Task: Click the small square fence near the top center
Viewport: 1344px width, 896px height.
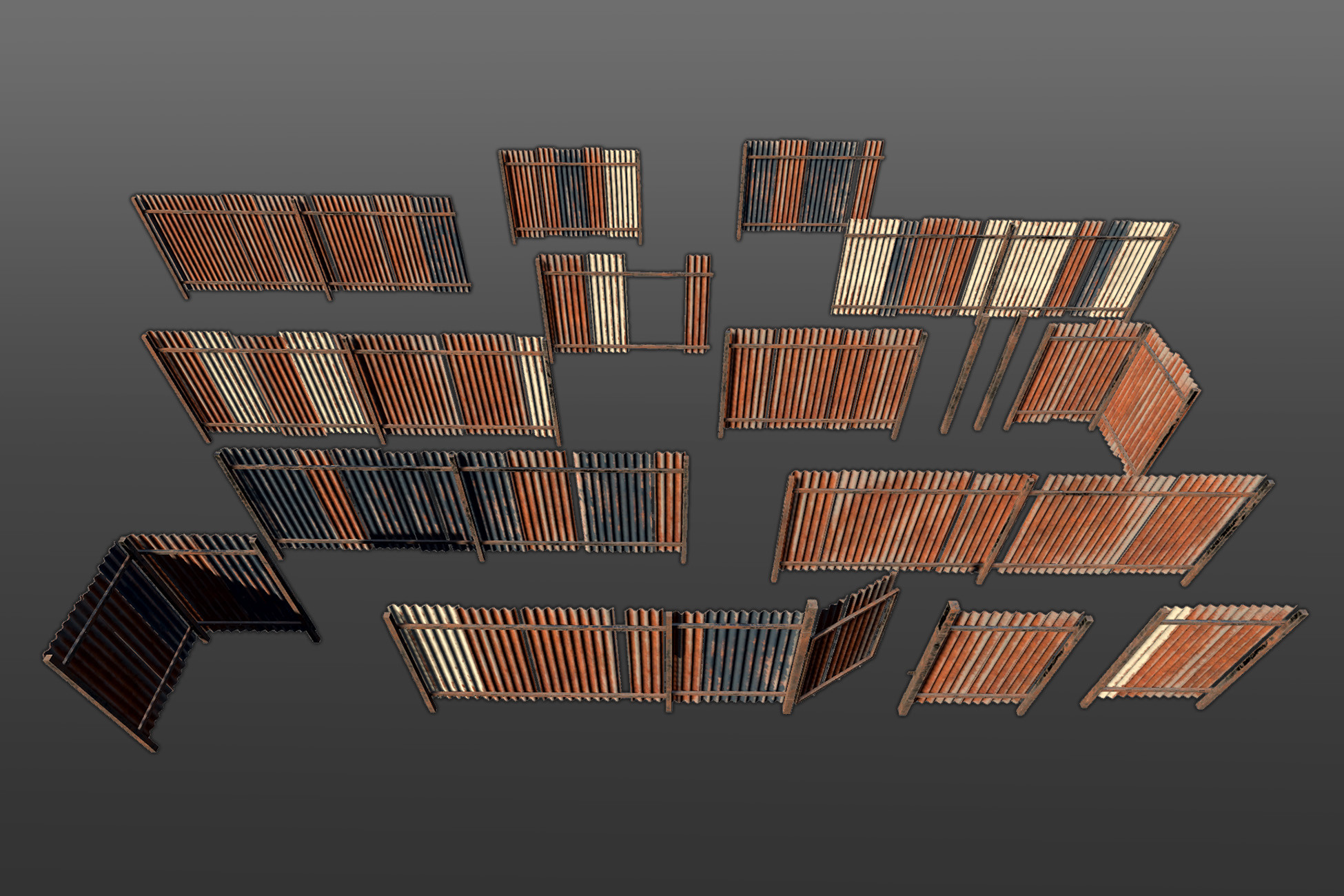Action: pyautogui.click(x=572, y=193)
